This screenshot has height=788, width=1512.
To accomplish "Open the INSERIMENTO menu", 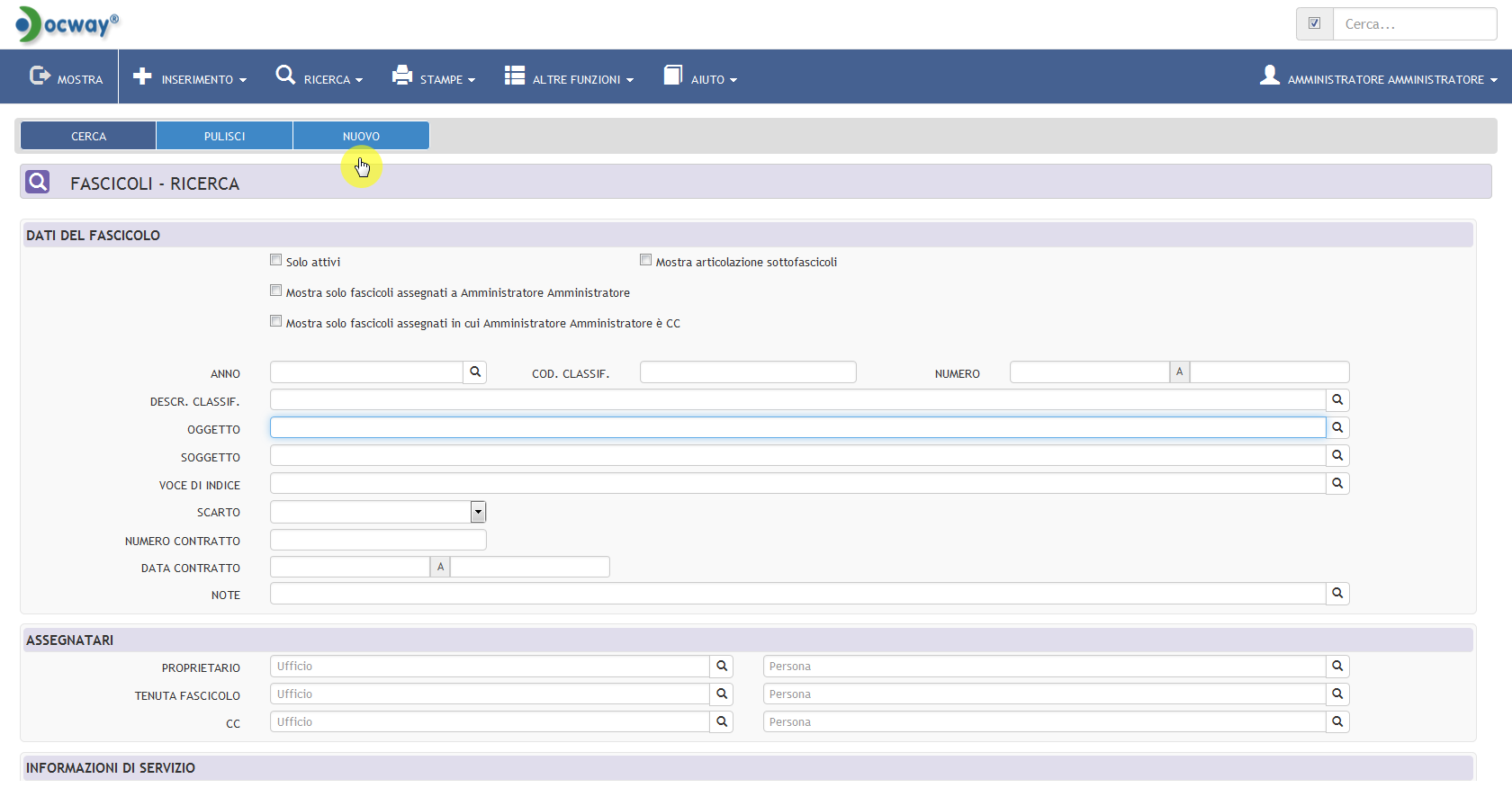I will (x=190, y=78).
